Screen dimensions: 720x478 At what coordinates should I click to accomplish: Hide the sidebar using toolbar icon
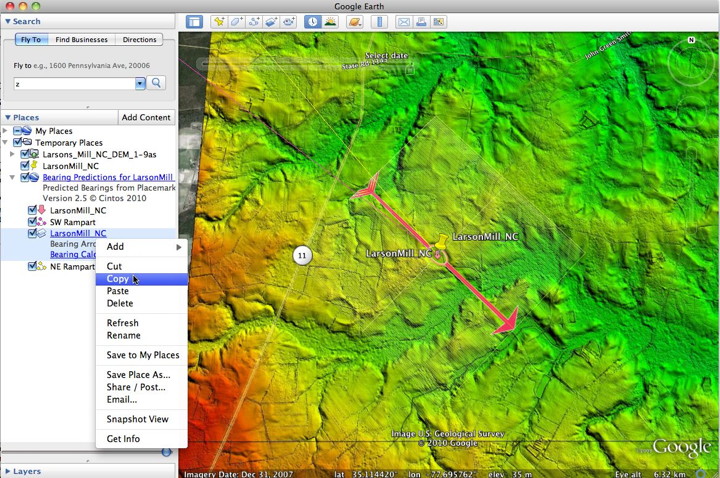pos(194,21)
